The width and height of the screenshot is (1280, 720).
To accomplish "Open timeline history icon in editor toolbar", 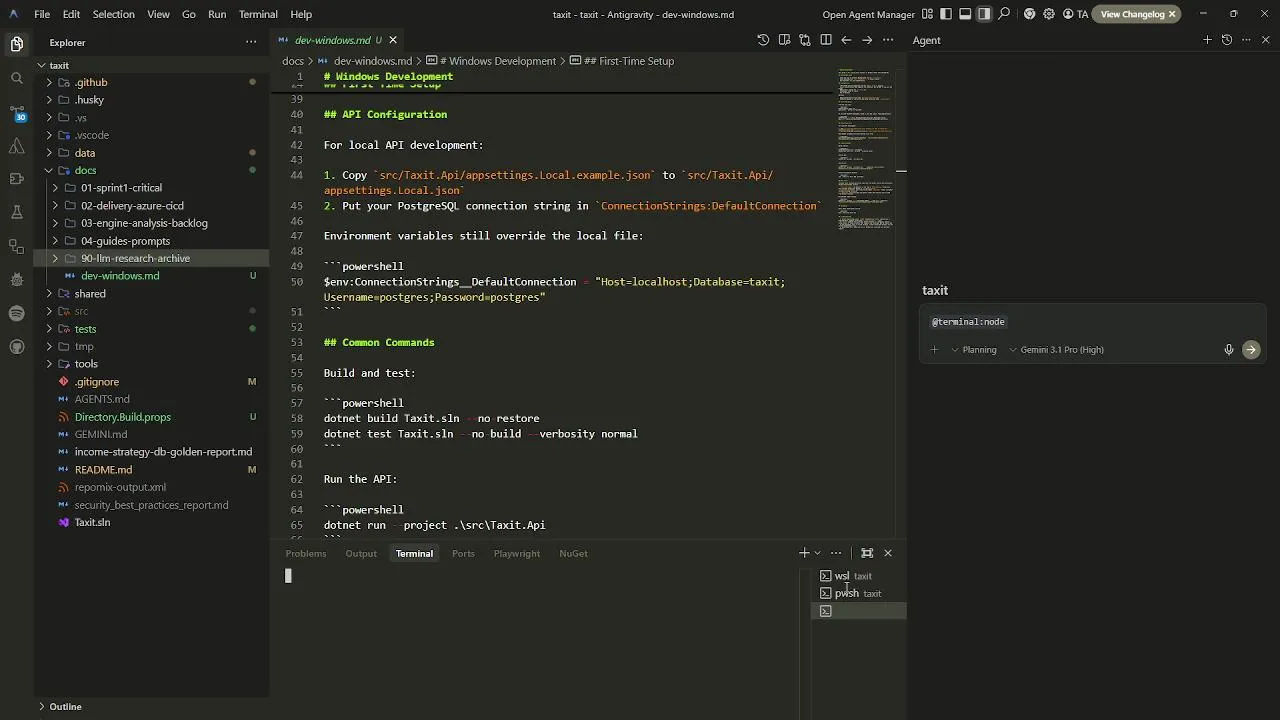I will (763, 40).
